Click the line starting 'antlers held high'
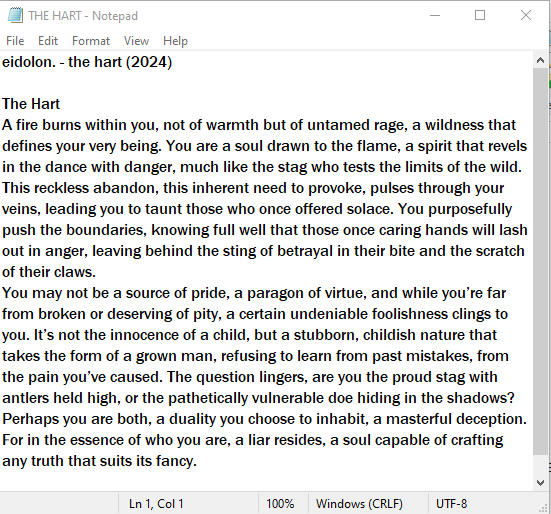The width and height of the screenshot is (551, 514). click(x=258, y=398)
